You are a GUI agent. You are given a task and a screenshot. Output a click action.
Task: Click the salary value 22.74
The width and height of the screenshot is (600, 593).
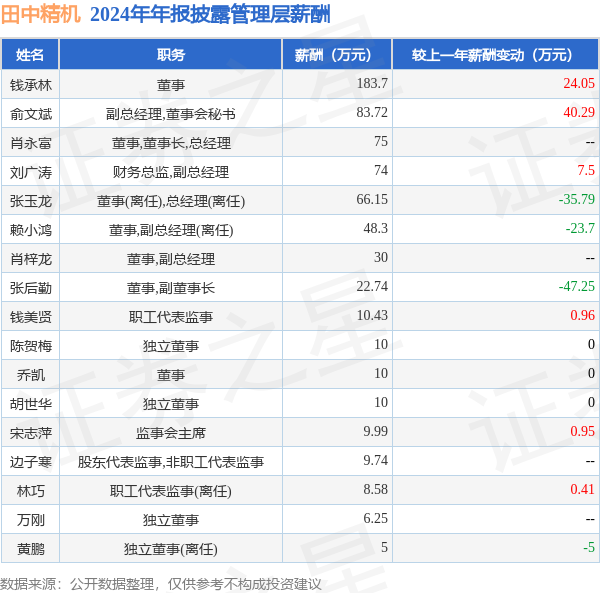click(372, 286)
